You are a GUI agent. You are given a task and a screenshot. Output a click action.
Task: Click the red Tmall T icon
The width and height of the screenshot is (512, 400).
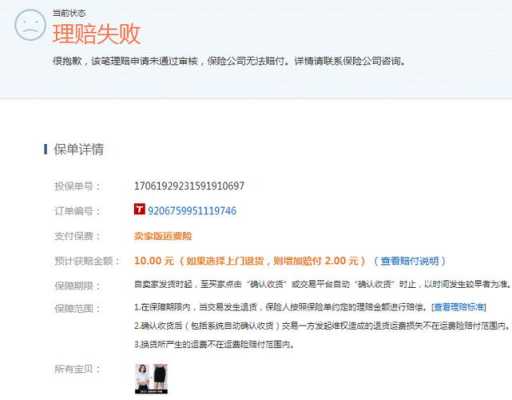click(139, 209)
